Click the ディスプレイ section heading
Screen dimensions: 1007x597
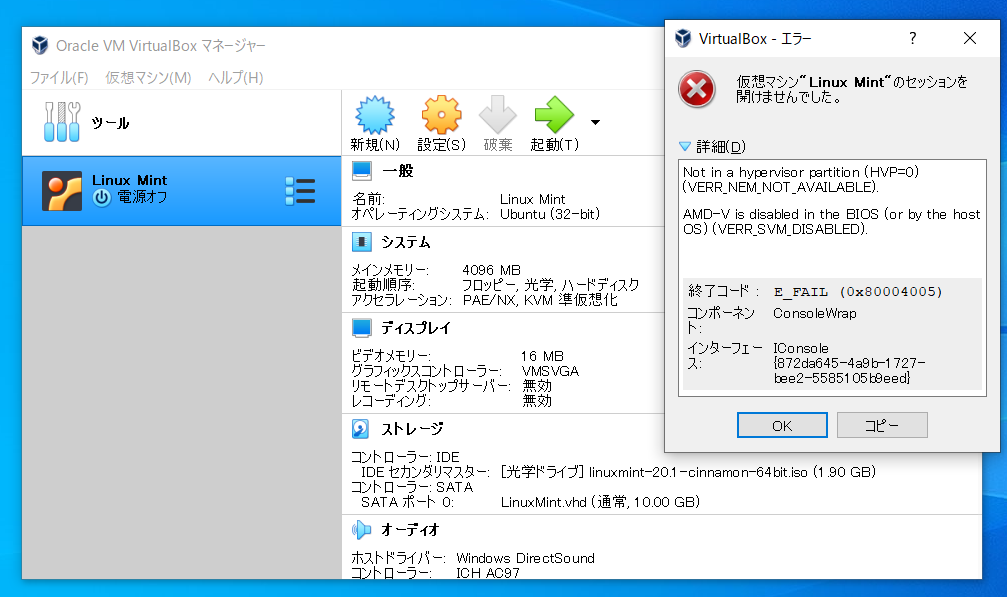point(416,328)
